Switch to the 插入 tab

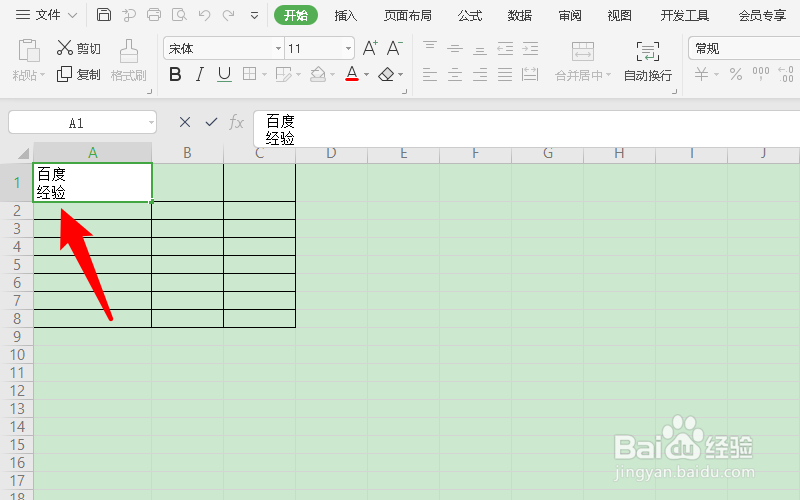[345, 16]
